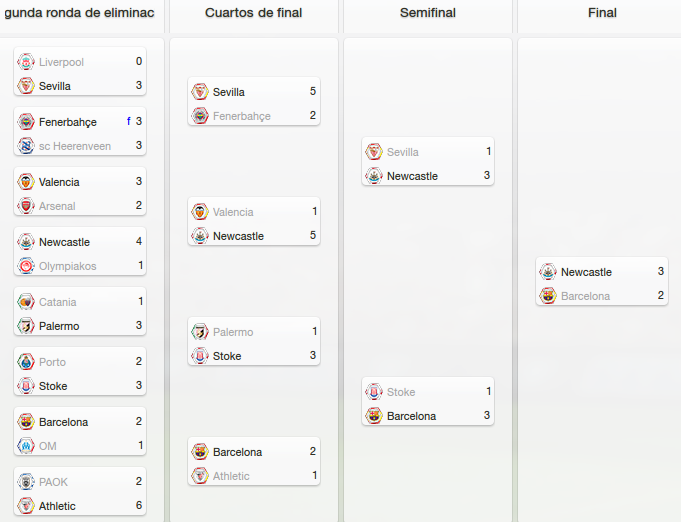Click PAOK club badge

26,482
